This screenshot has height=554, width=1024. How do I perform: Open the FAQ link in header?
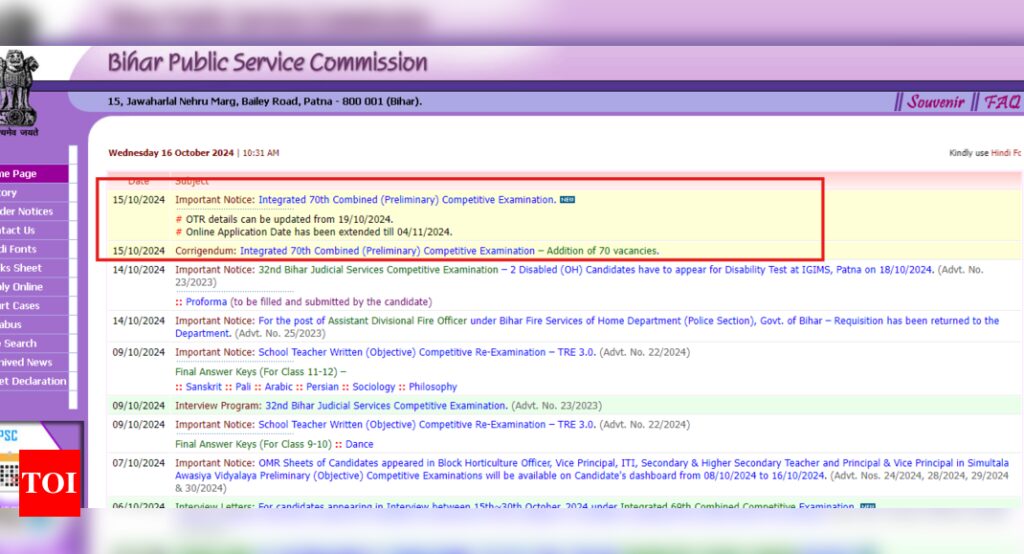click(x=1002, y=102)
